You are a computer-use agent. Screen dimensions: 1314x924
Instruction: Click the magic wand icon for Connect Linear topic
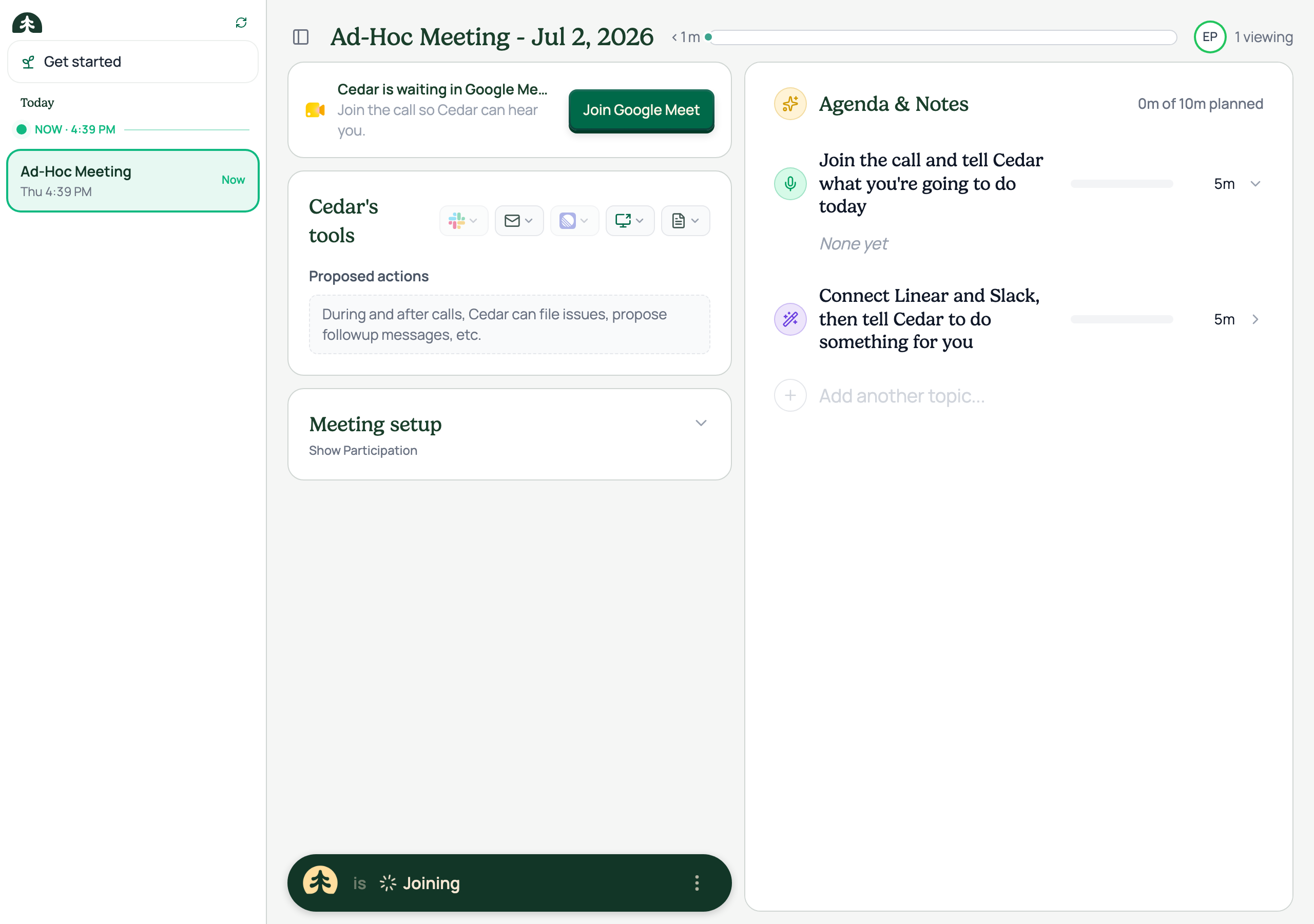point(790,319)
